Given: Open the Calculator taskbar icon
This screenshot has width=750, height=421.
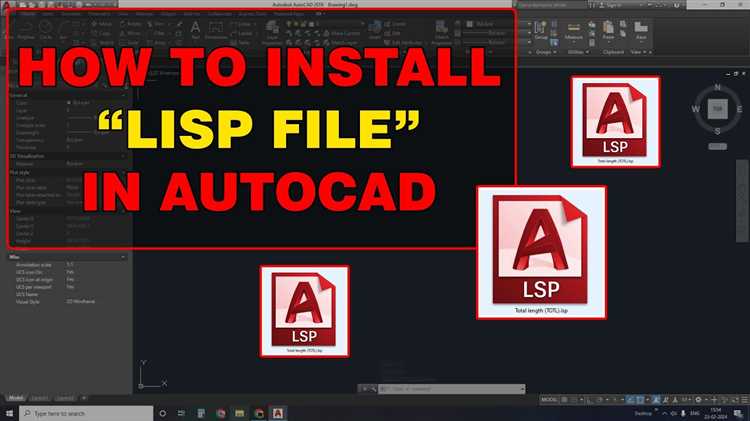Looking at the screenshot, I should tap(201, 413).
